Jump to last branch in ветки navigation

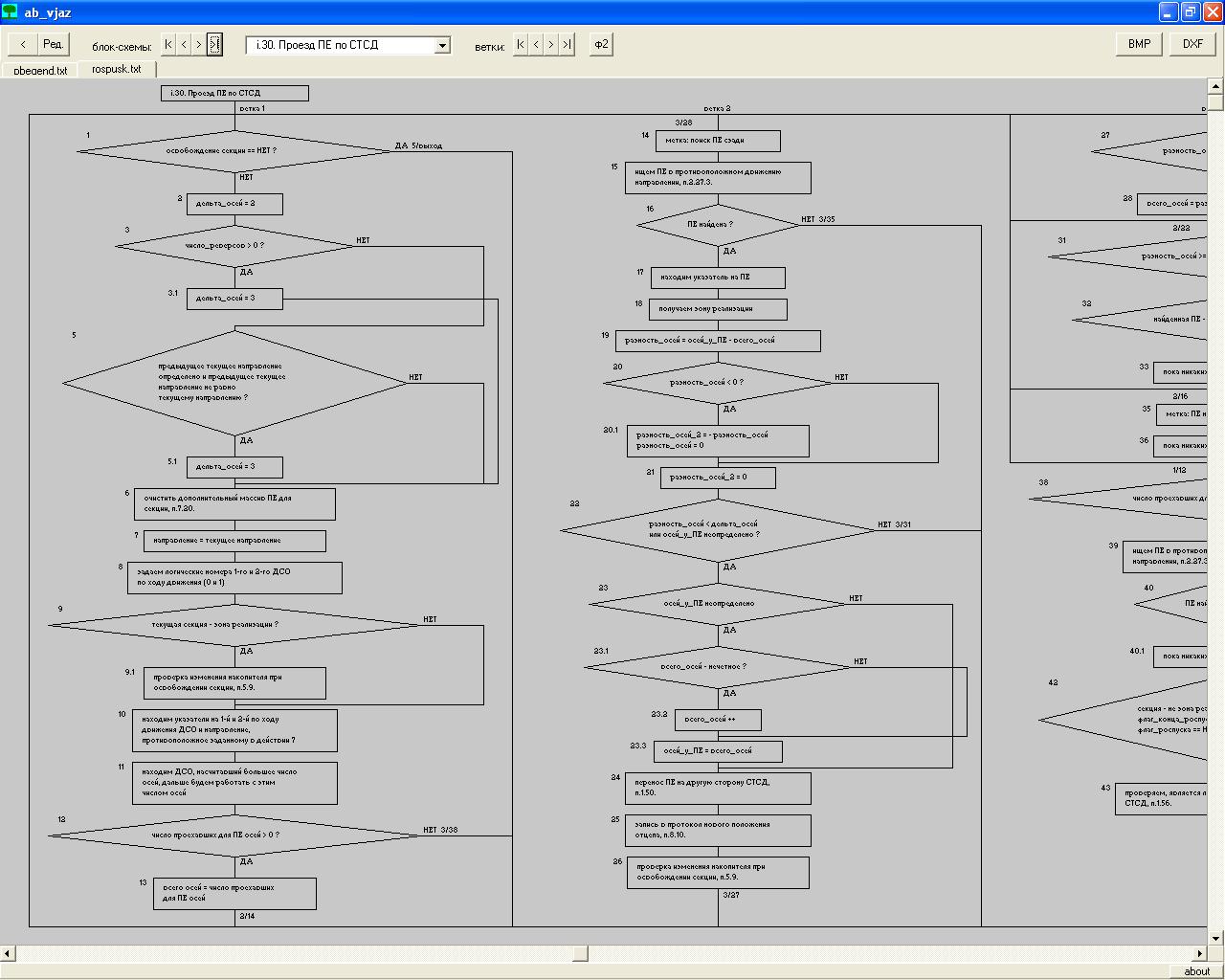[567, 44]
